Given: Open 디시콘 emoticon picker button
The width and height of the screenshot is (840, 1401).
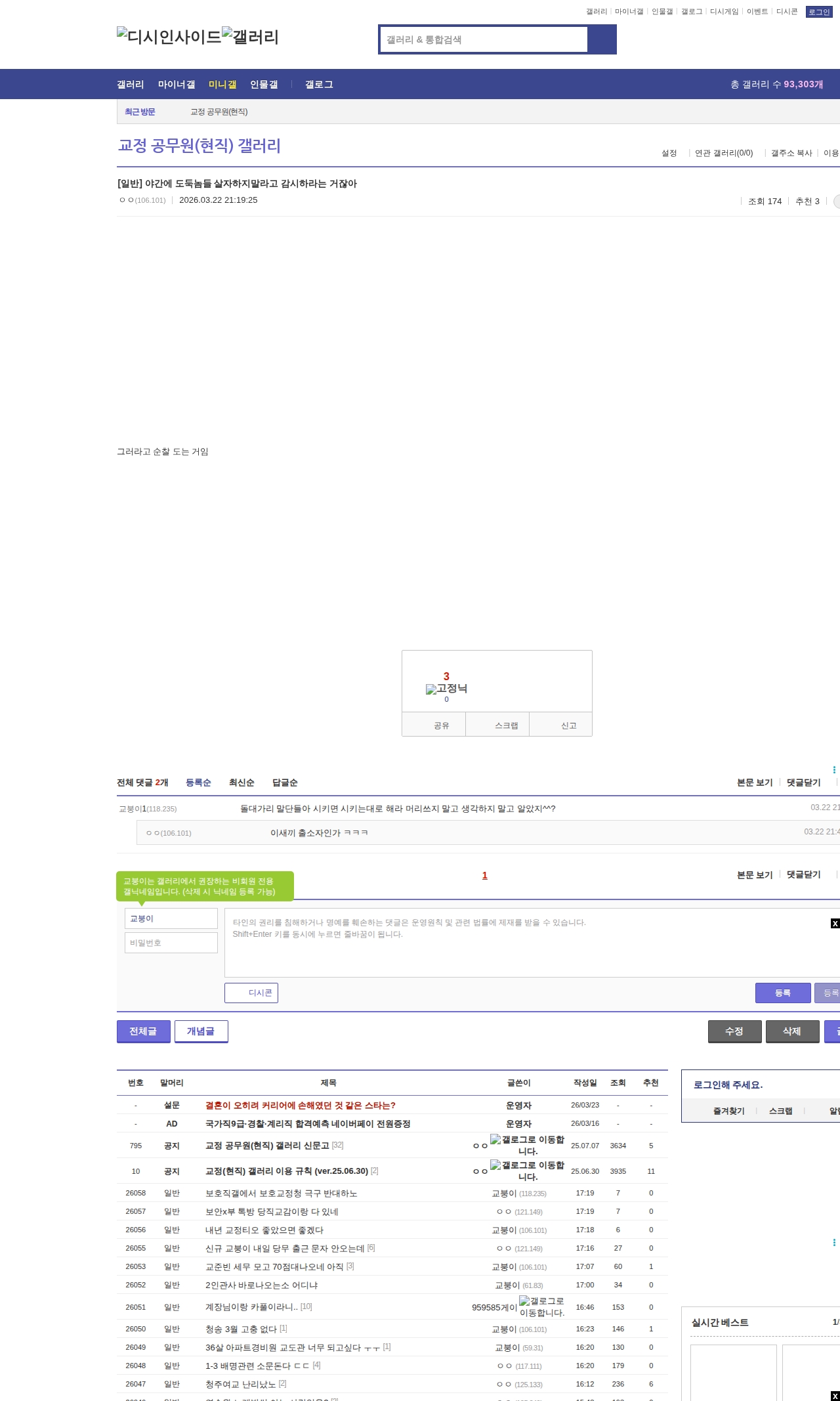Looking at the screenshot, I should coord(251,993).
